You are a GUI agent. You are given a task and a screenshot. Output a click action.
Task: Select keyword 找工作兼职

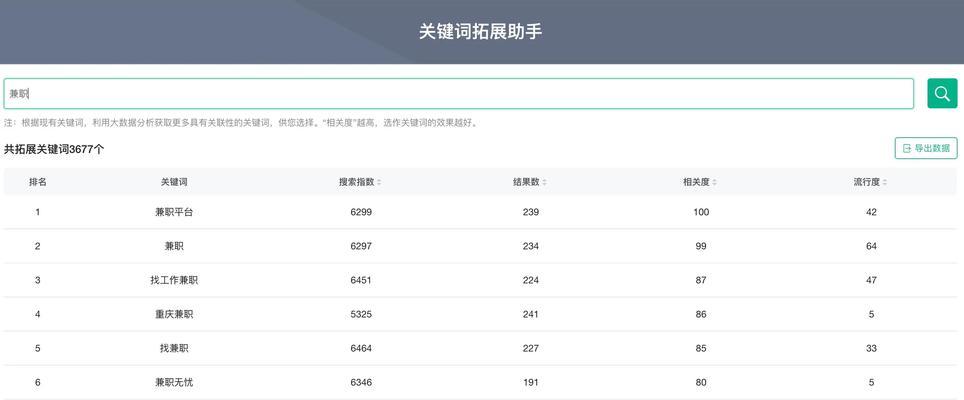pos(174,280)
